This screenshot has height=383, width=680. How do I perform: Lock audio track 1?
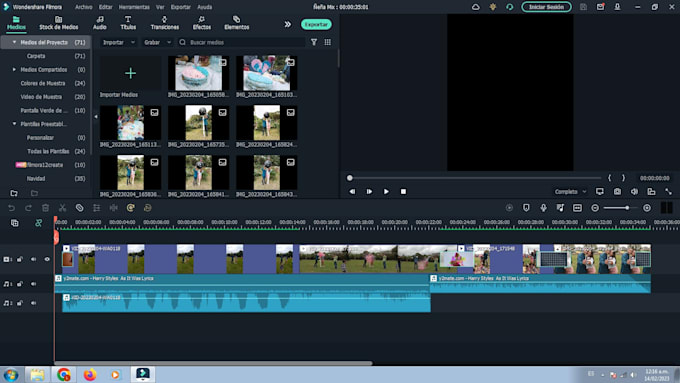[x=20, y=284]
